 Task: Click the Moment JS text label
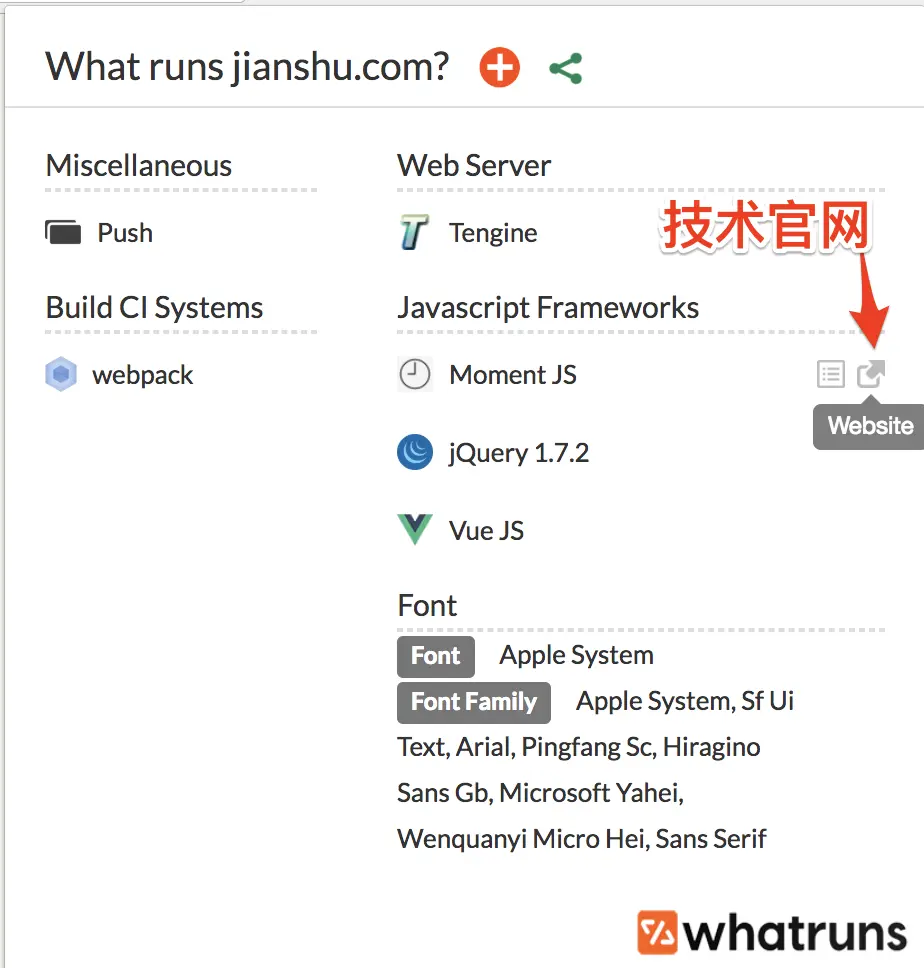(x=513, y=375)
